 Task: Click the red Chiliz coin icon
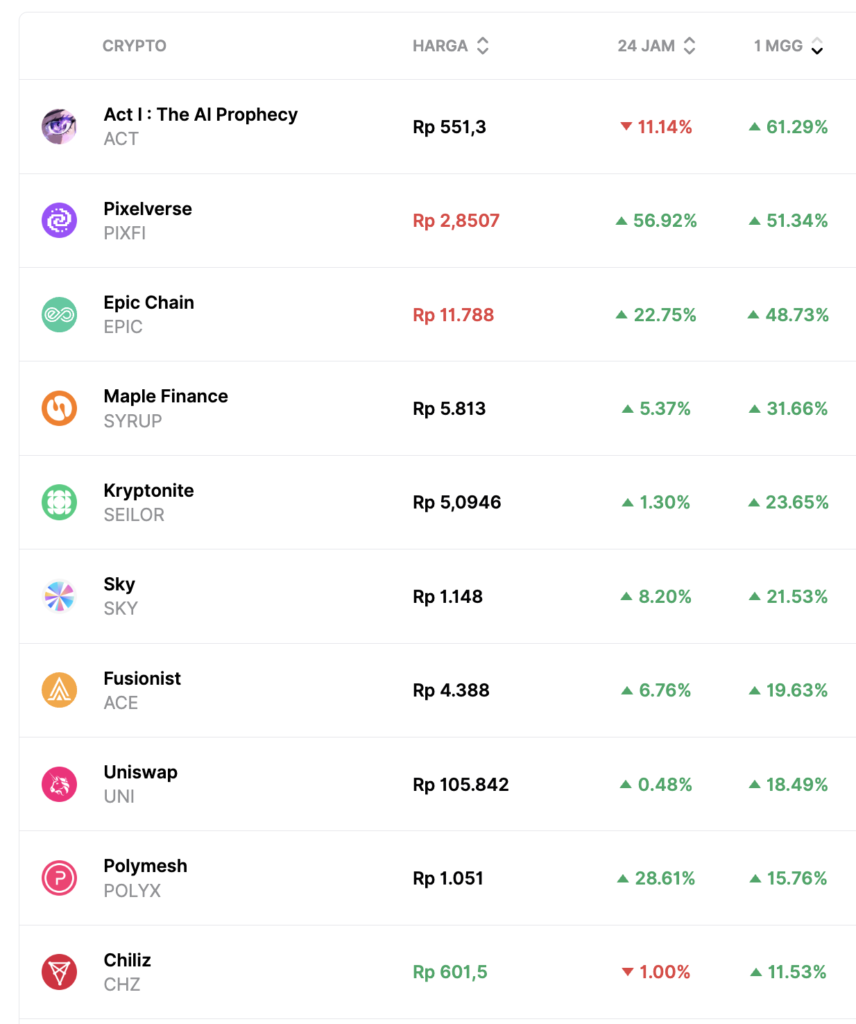59,972
